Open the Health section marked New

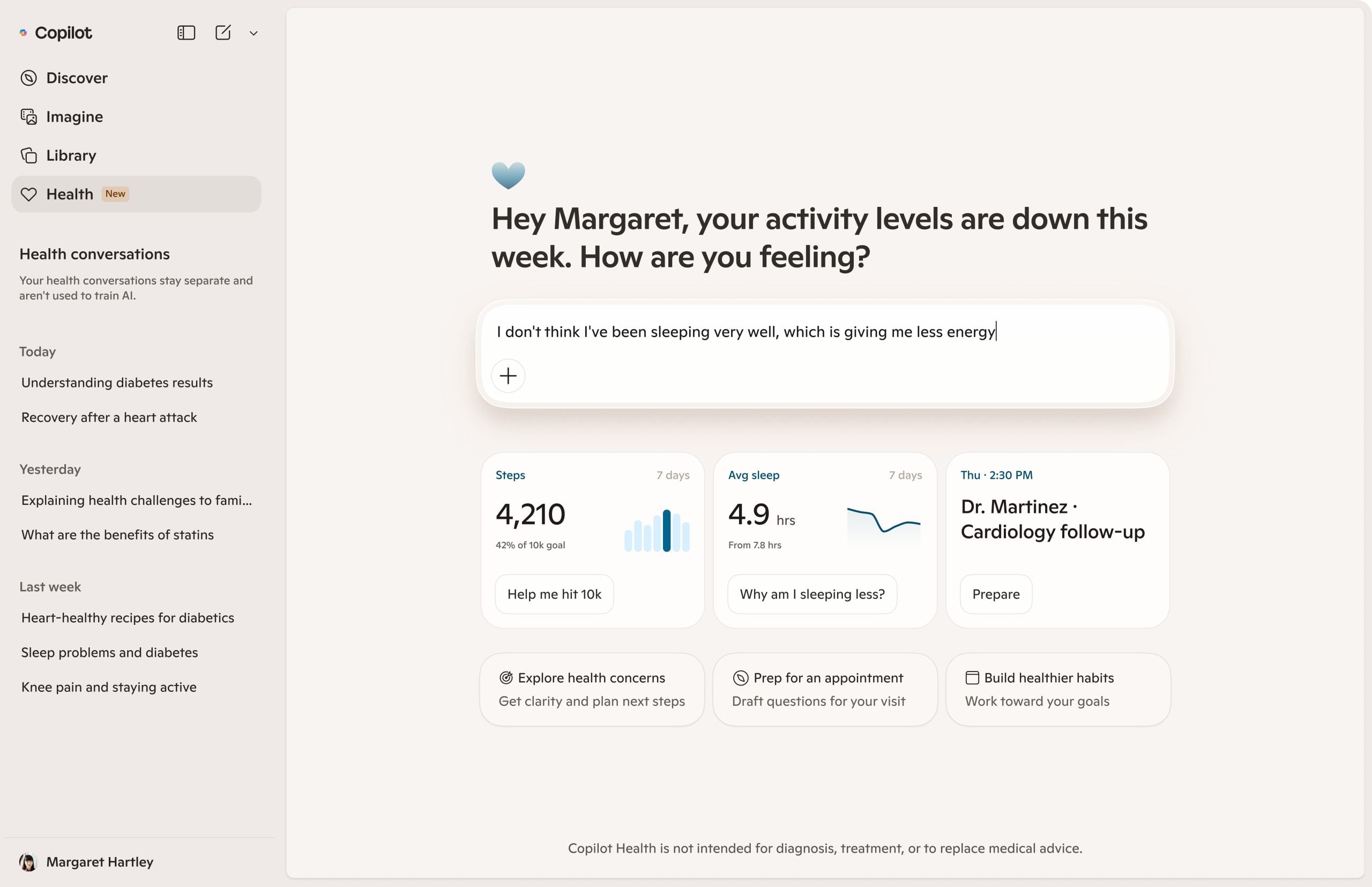pyautogui.click(x=70, y=194)
